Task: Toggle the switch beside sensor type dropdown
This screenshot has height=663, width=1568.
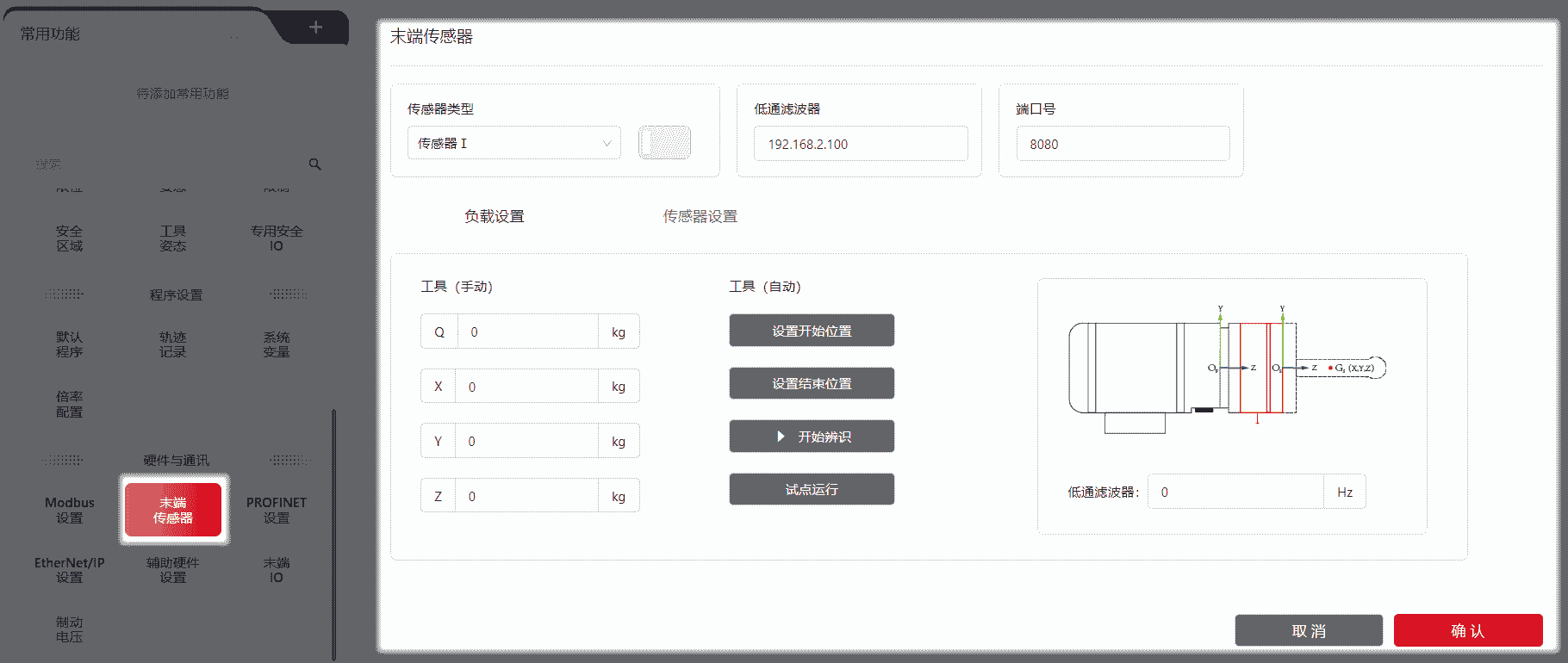Action: 664,143
